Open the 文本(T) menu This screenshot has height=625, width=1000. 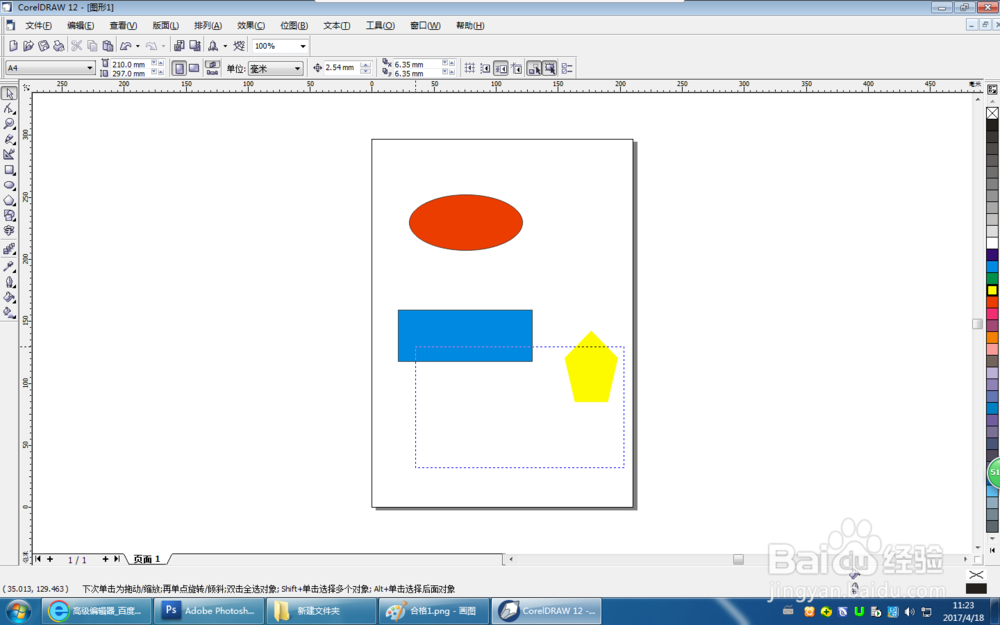pyautogui.click(x=337, y=26)
